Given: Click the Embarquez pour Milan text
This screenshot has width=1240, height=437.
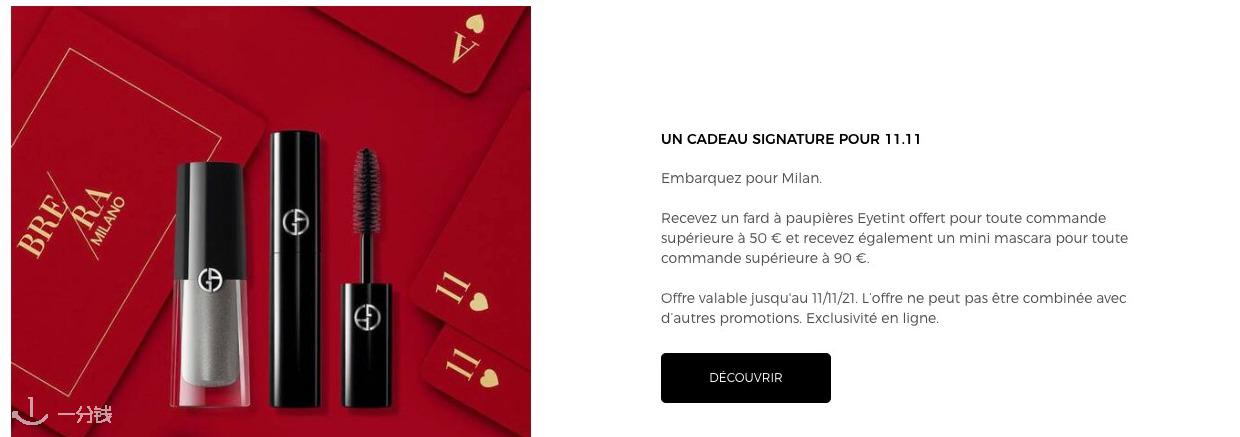Looking at the screenshot, I should click(741, 178).
